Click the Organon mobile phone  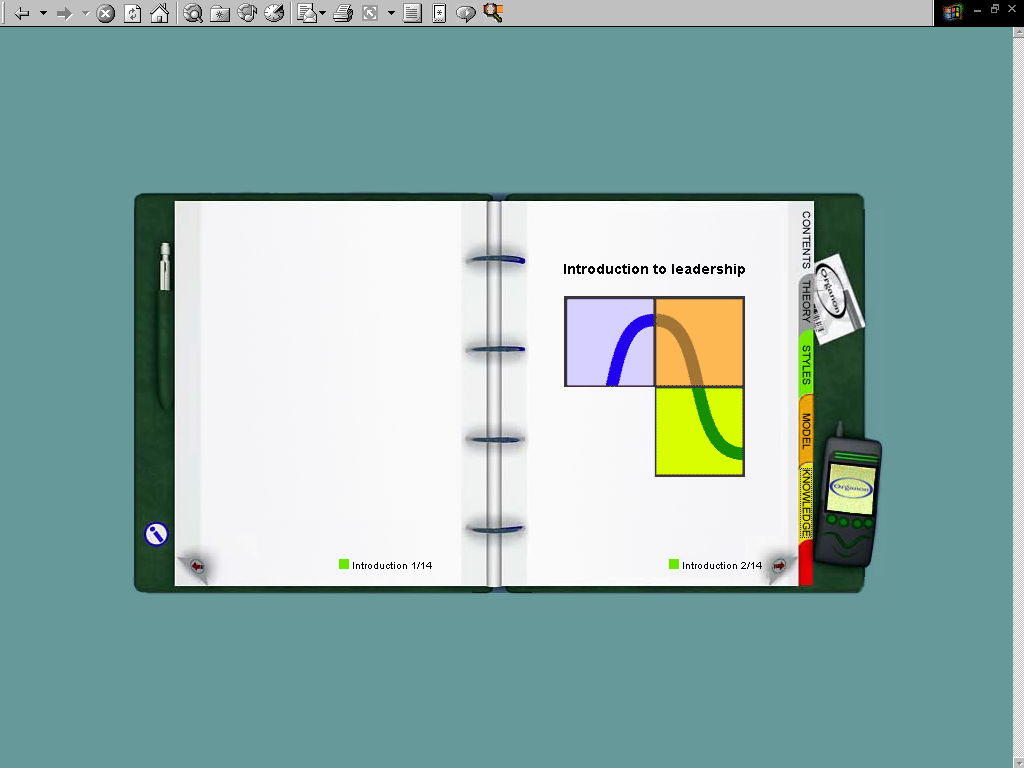(848, 500)
